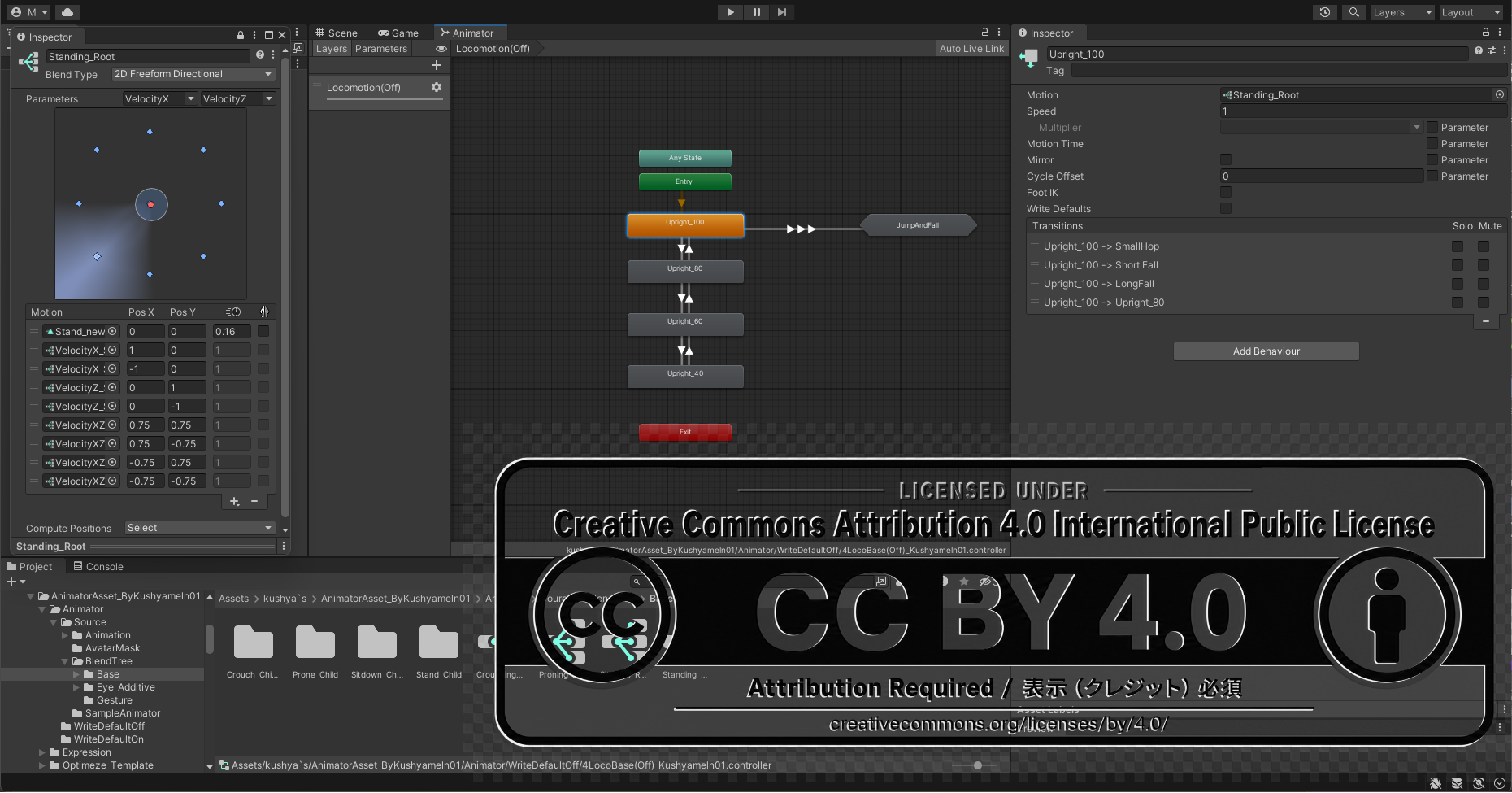Screen dimensions: 1512x793
Task: Enable the Mirror checkbox
Action: (x=1226, y=160)
